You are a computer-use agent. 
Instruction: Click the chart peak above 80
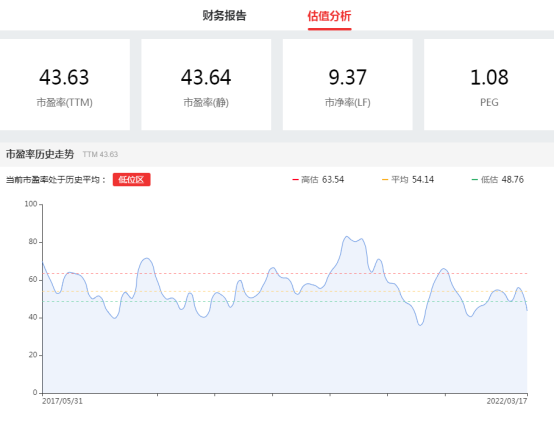tap(347, 236)
